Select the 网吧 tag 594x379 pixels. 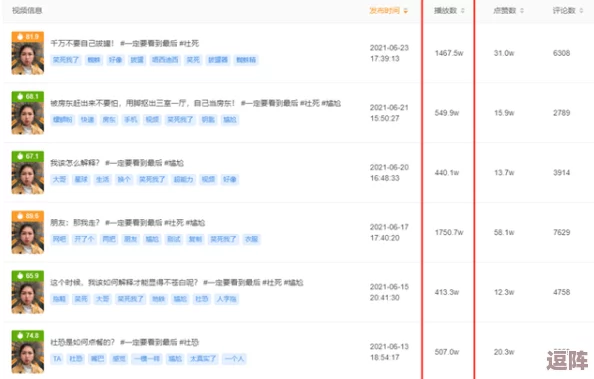pyautogui.click(x=59, y=239)
